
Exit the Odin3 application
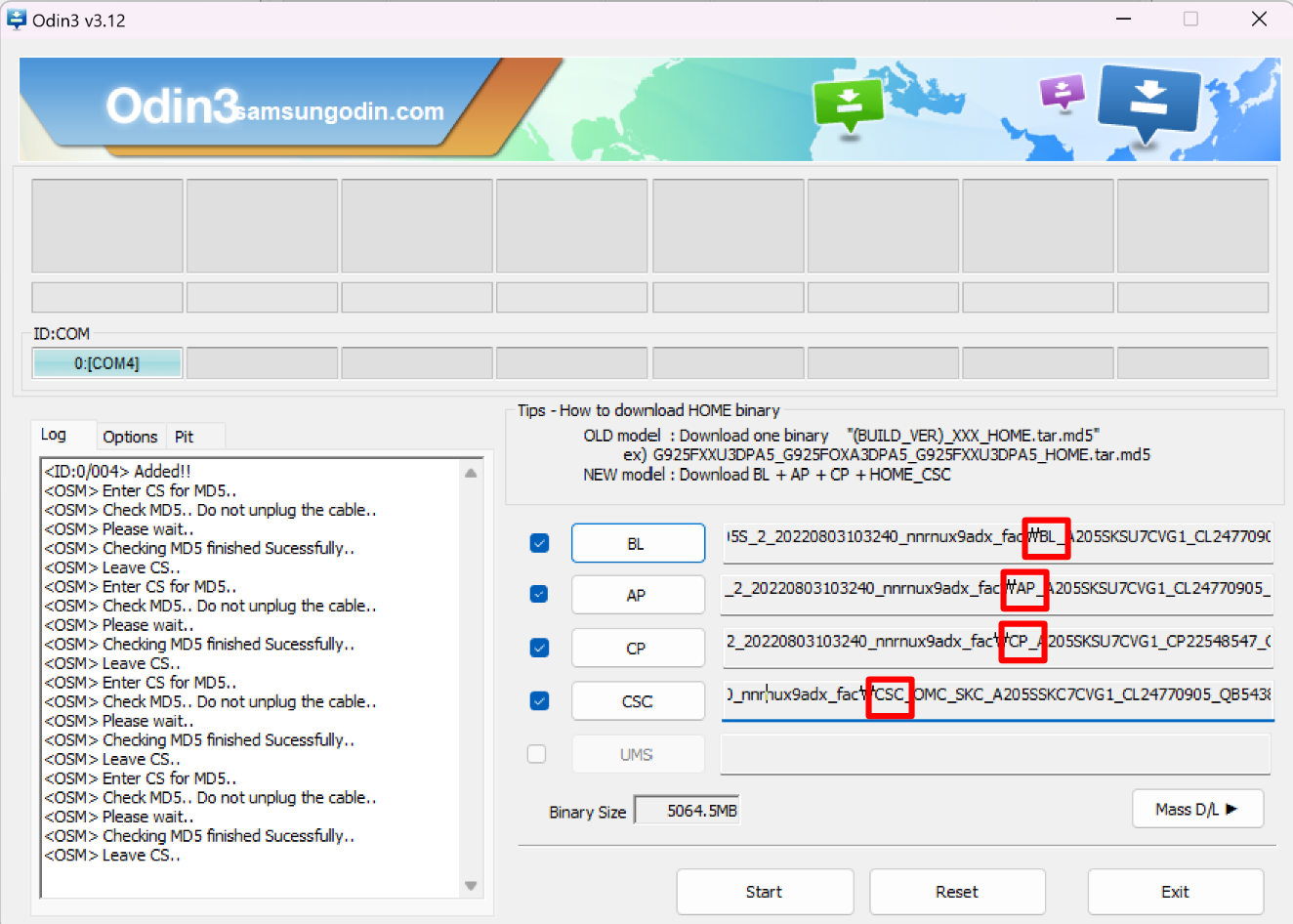click(1176, 892)
